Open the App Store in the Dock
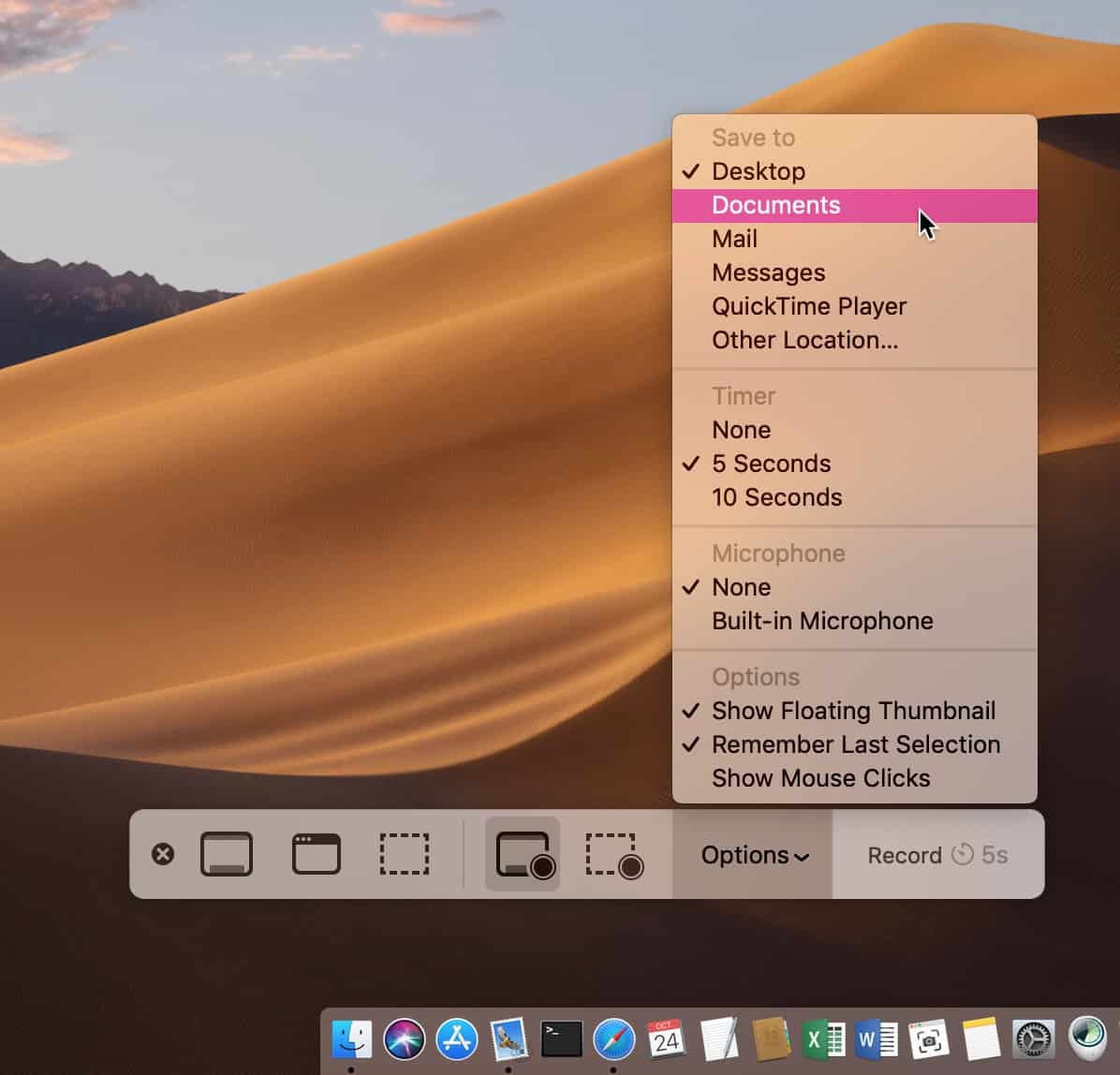The height and width of the screenshot is (1075, 1120). [x=457, y=1038]
